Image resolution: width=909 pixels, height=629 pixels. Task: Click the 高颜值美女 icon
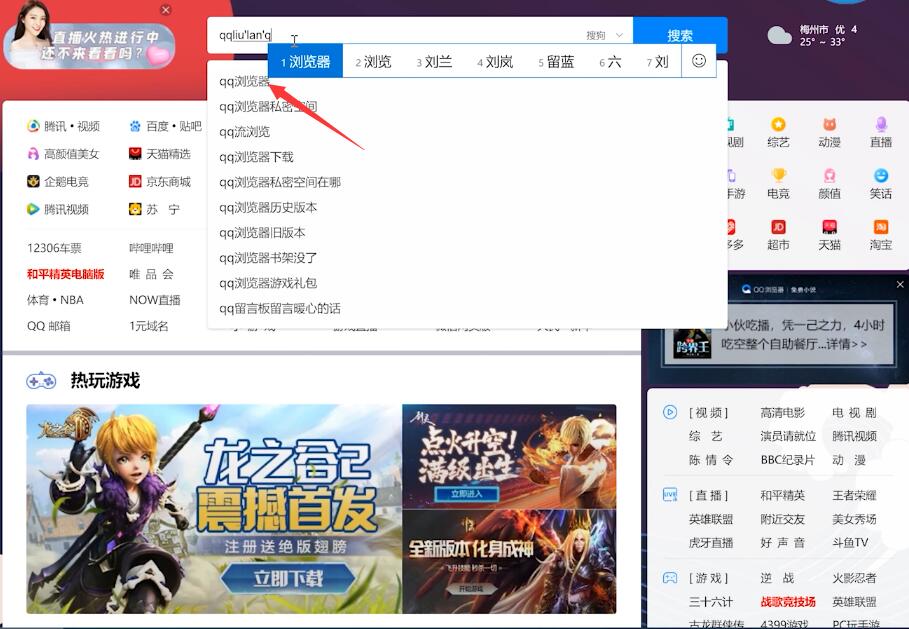pyautogui.click(x=33, y=154)
